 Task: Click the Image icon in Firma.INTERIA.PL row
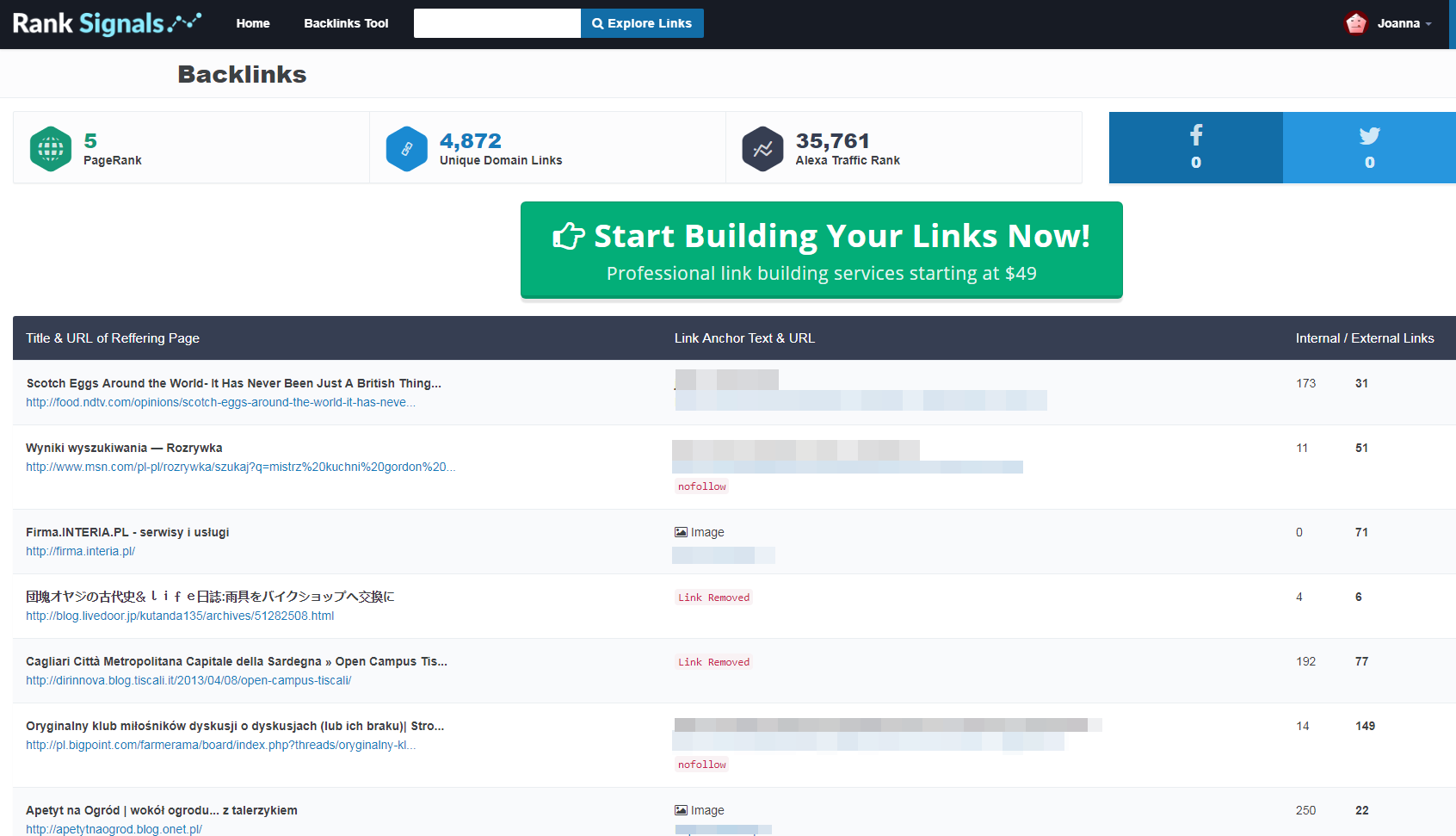pos(681,532)
